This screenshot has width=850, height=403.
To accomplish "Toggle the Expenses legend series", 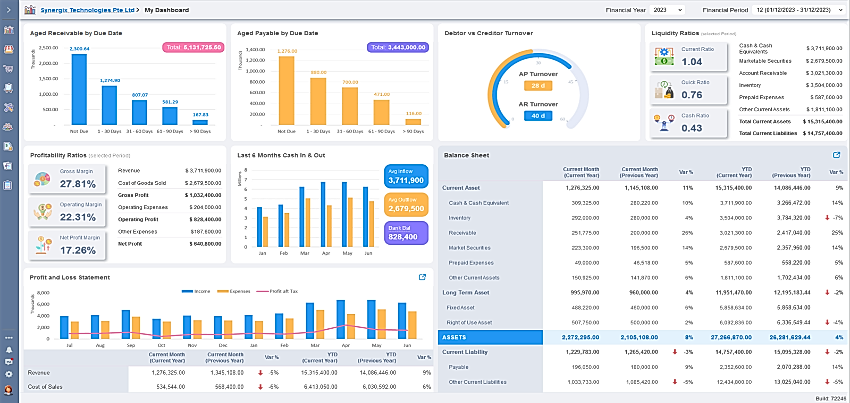I will pyautogui.click(x=234, y=291).
